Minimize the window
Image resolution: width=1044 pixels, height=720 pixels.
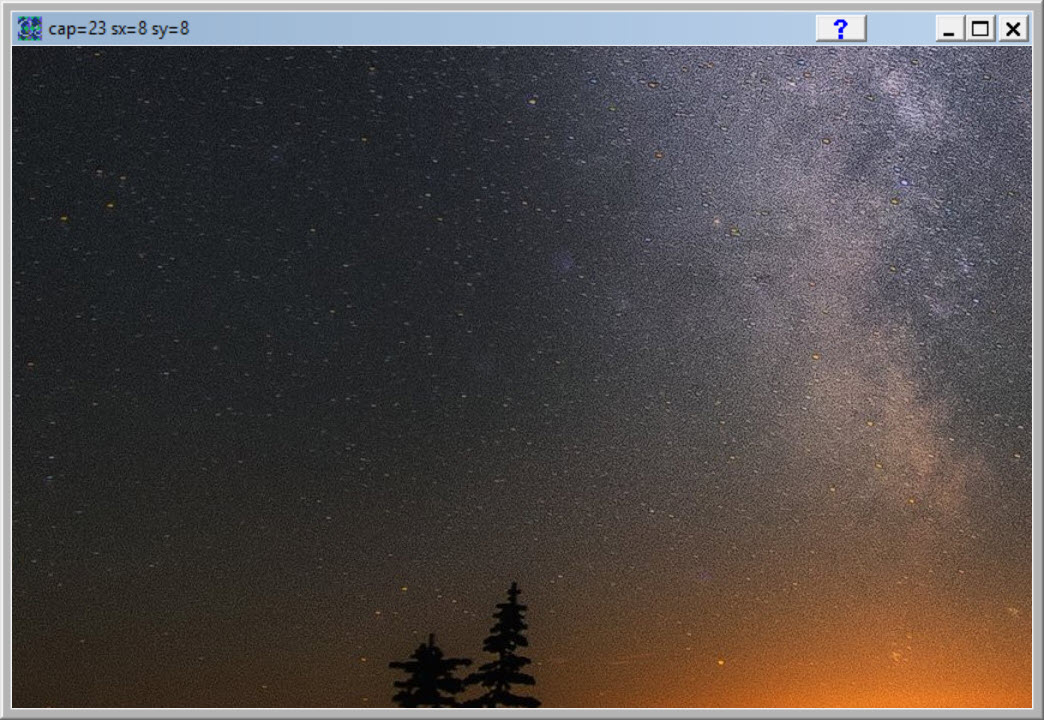(x=949, y=29)
